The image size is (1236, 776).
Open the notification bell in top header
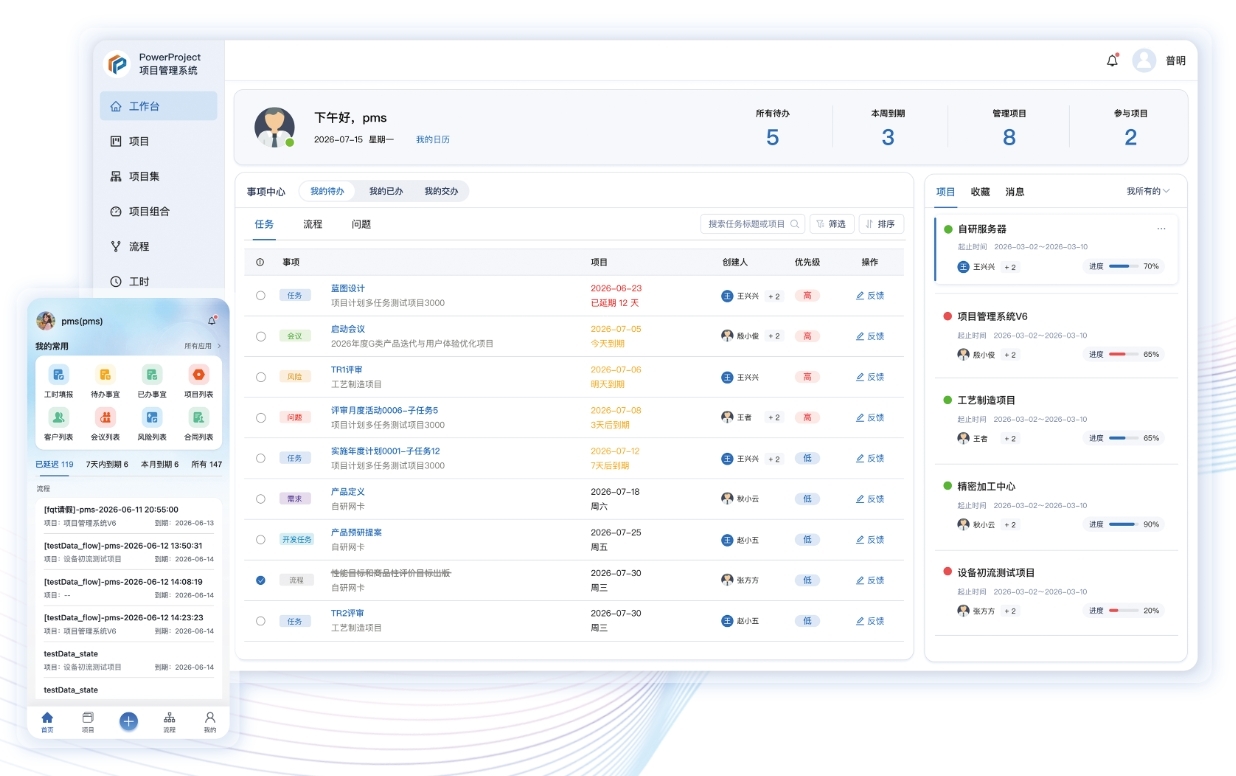(x=1112, y=60)
